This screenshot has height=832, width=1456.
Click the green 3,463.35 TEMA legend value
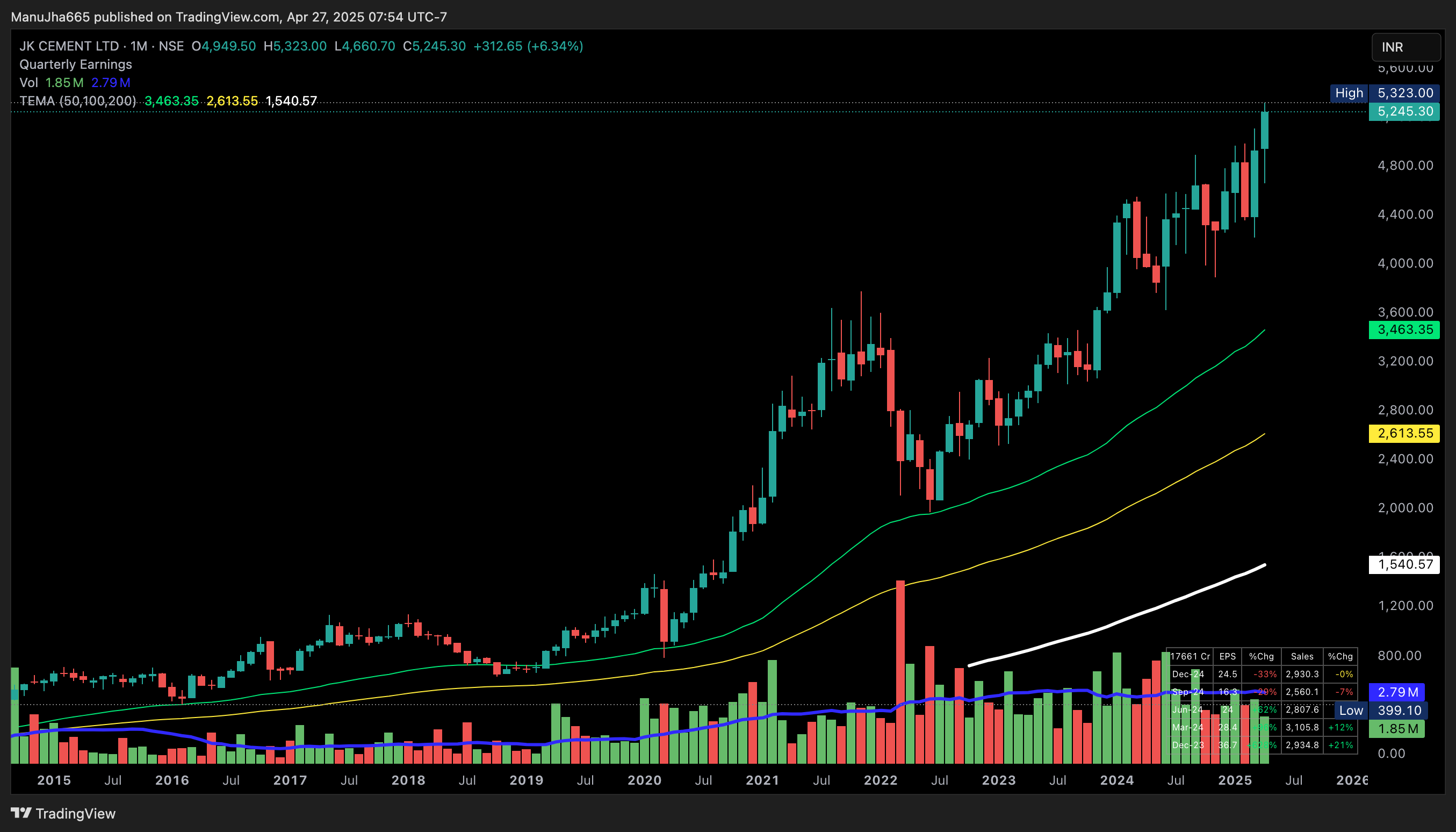(x=171, y=101)
